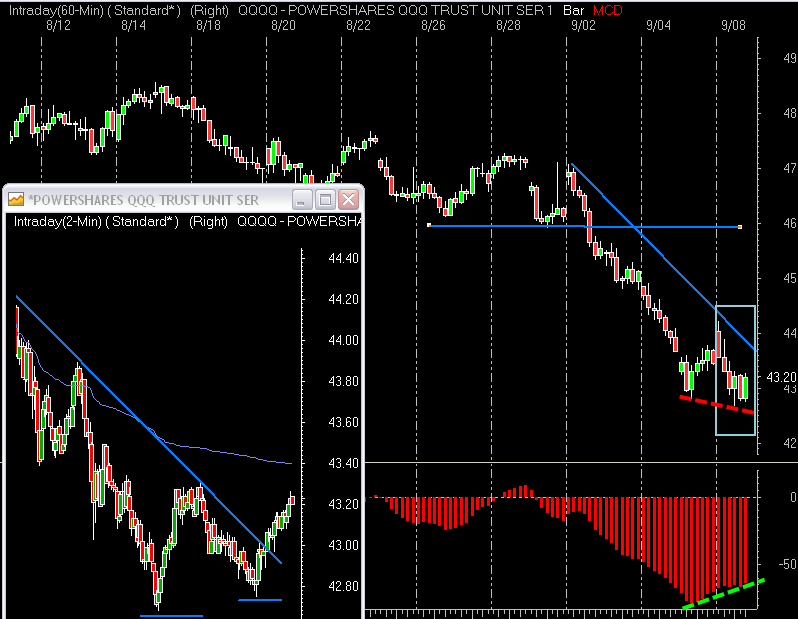Click the 43.40 price label in popup
This screenshot has width=798, height=619.
344,463
